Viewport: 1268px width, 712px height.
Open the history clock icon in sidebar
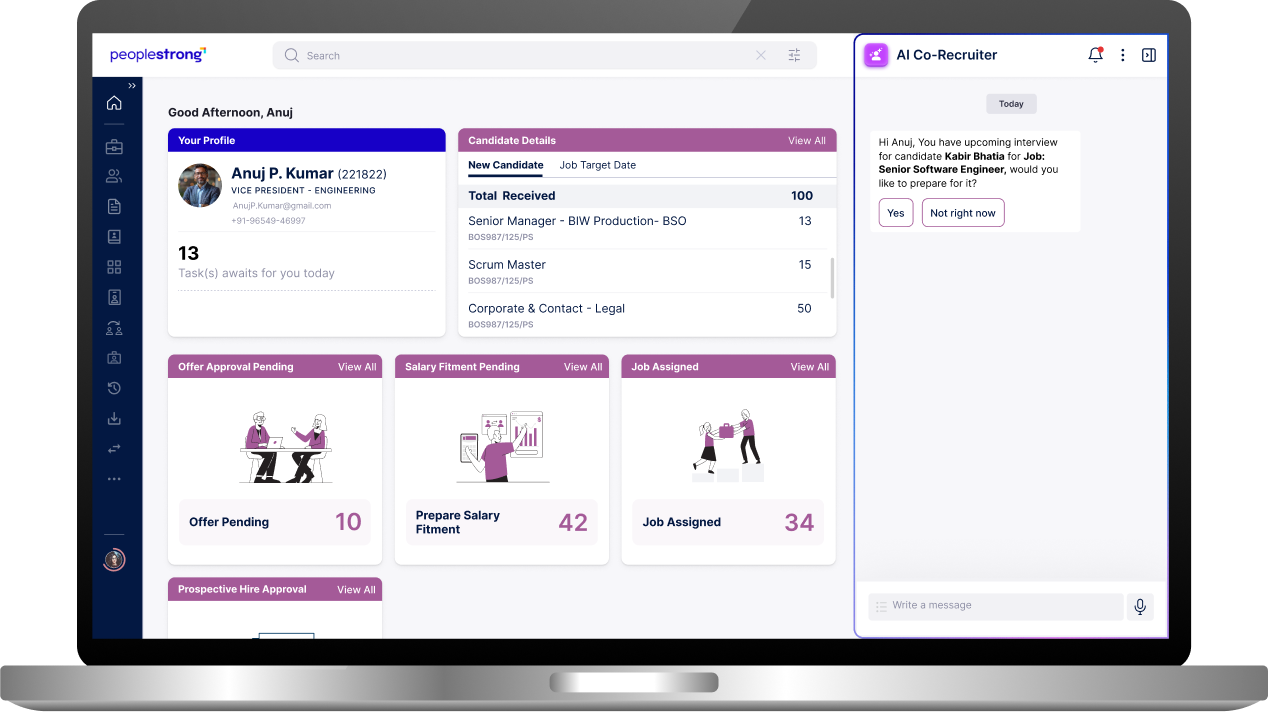[114, 388]
